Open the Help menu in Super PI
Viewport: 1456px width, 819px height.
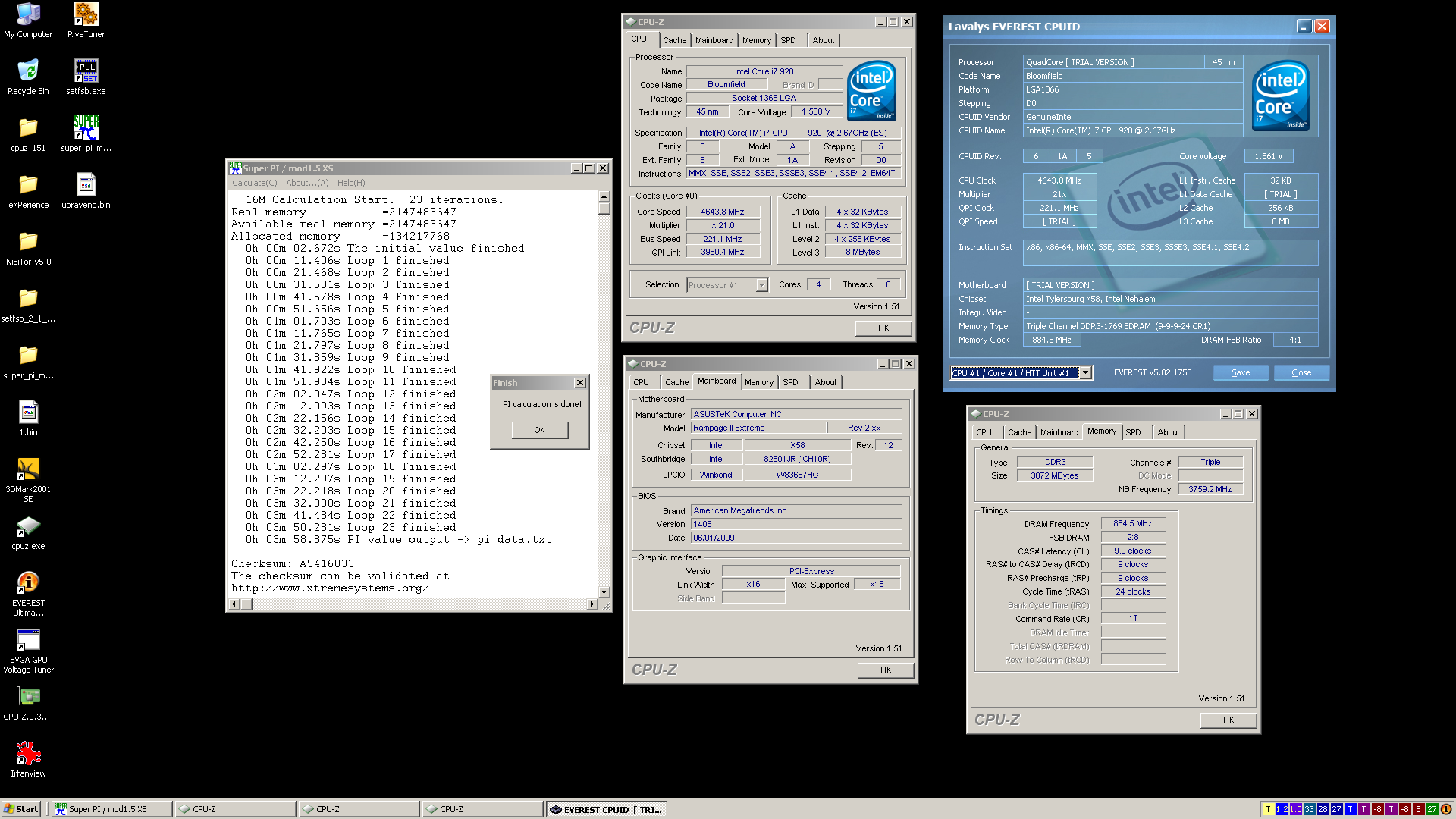point(350,183)
